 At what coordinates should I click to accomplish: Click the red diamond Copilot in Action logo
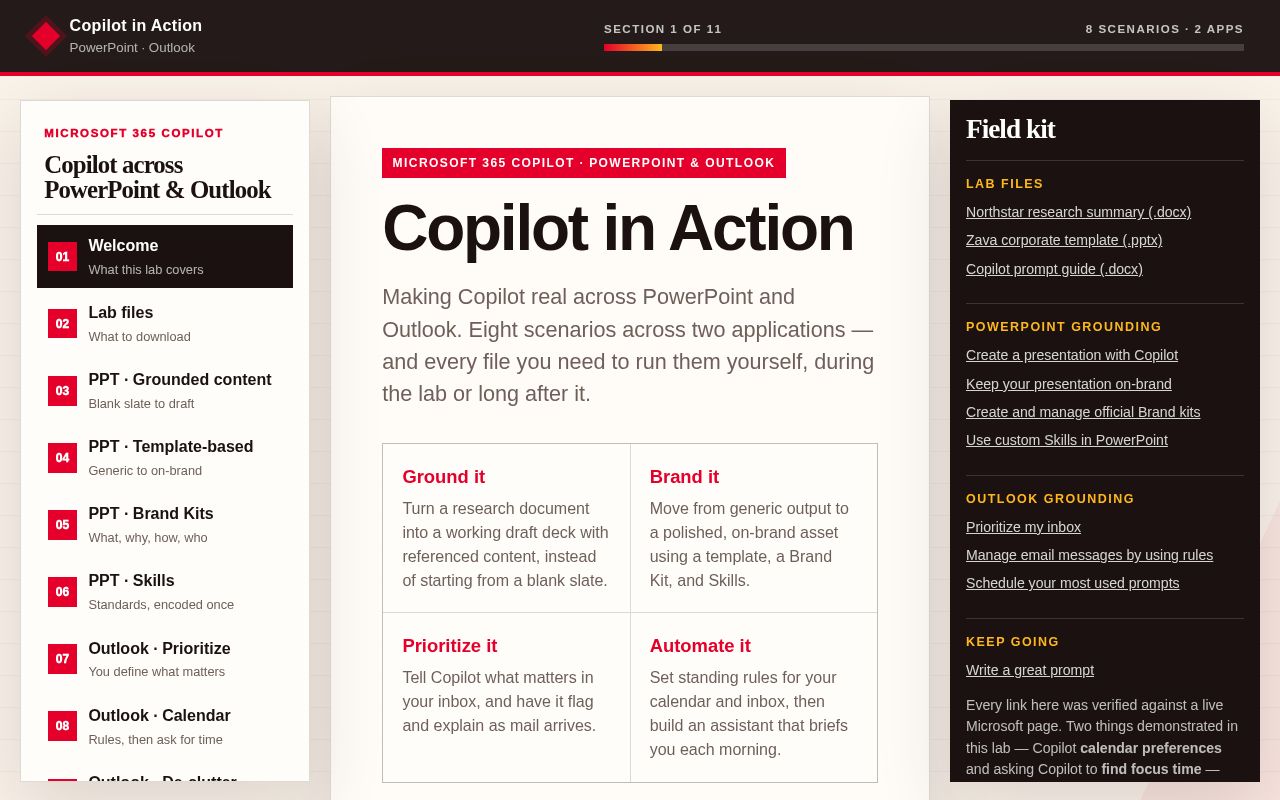(45, 36)
